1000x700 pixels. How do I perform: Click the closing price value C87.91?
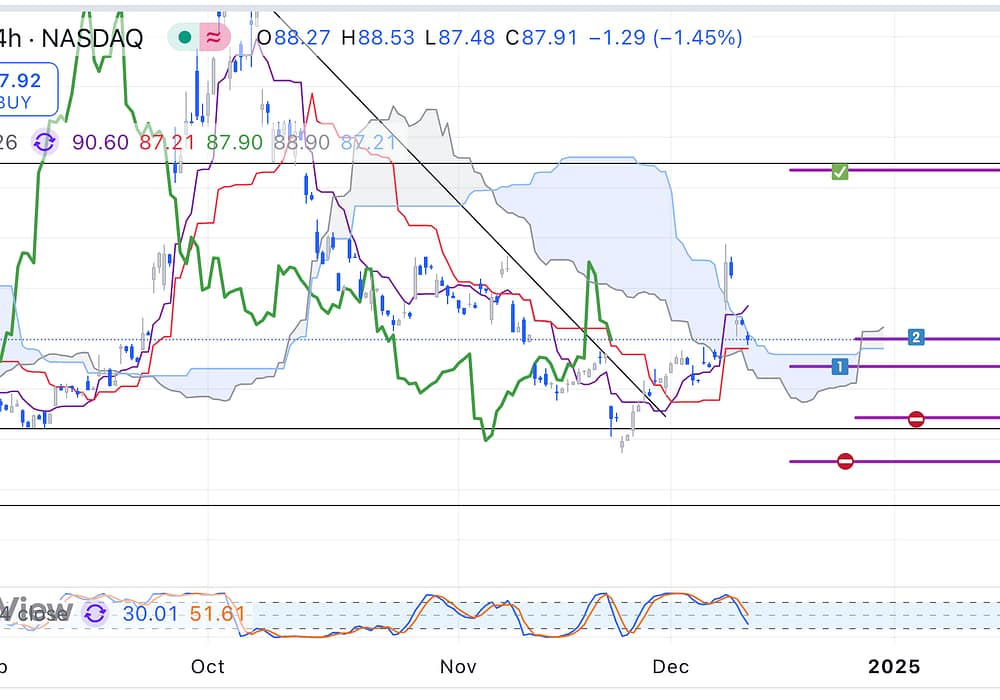coord(540,38)
